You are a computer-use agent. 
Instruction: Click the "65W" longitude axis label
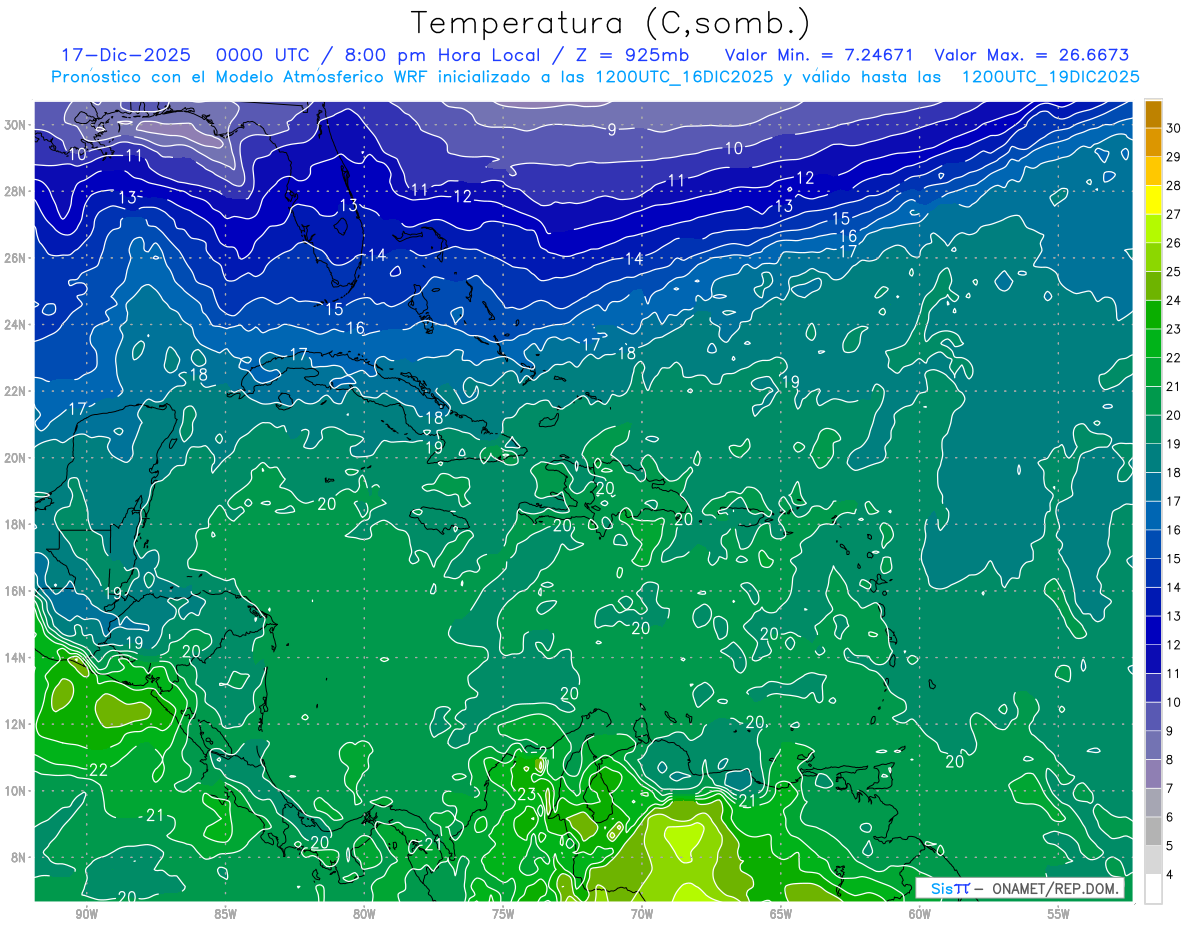coord(781,914)
